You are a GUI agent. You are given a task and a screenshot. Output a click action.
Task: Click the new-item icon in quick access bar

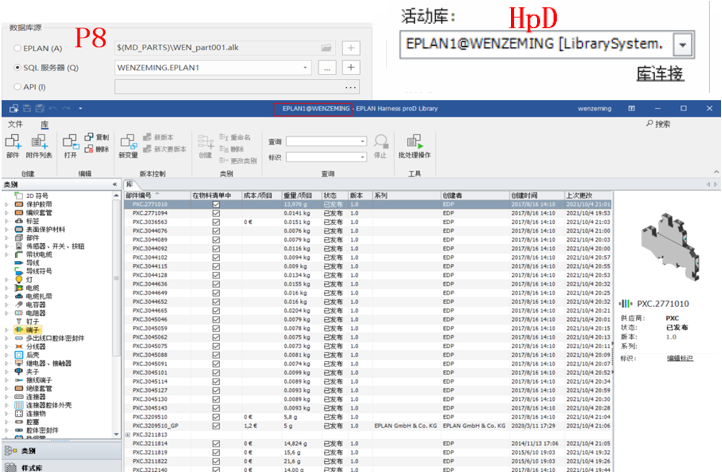point(13,109)
